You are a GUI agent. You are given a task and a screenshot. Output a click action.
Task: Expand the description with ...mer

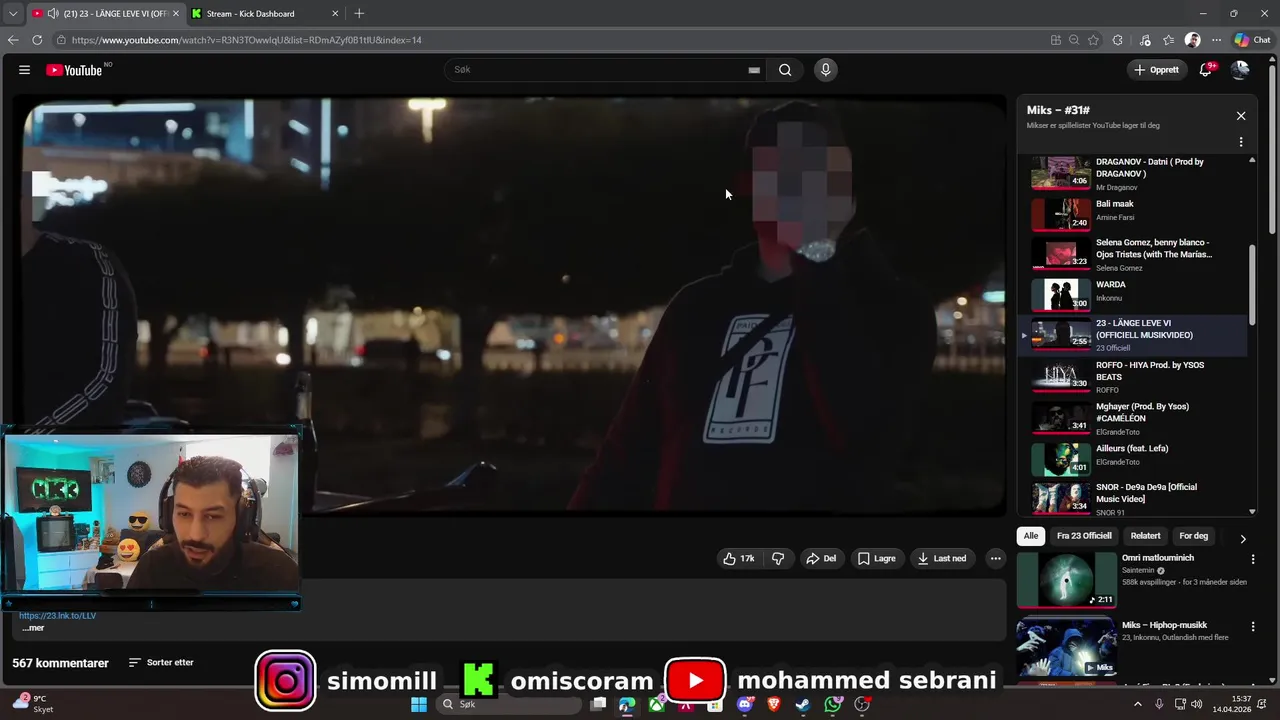point(33,628)
